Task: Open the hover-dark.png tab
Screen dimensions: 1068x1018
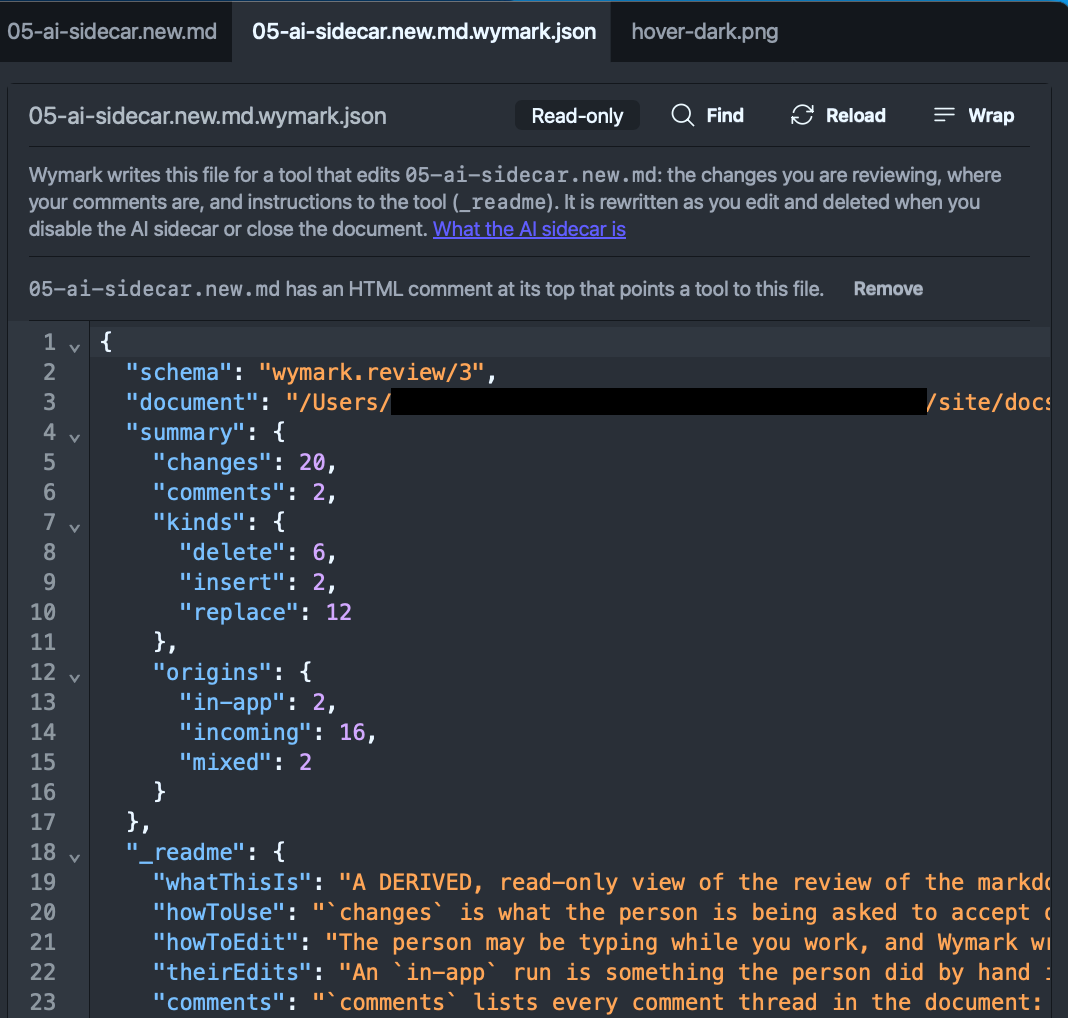Action: 704,31
